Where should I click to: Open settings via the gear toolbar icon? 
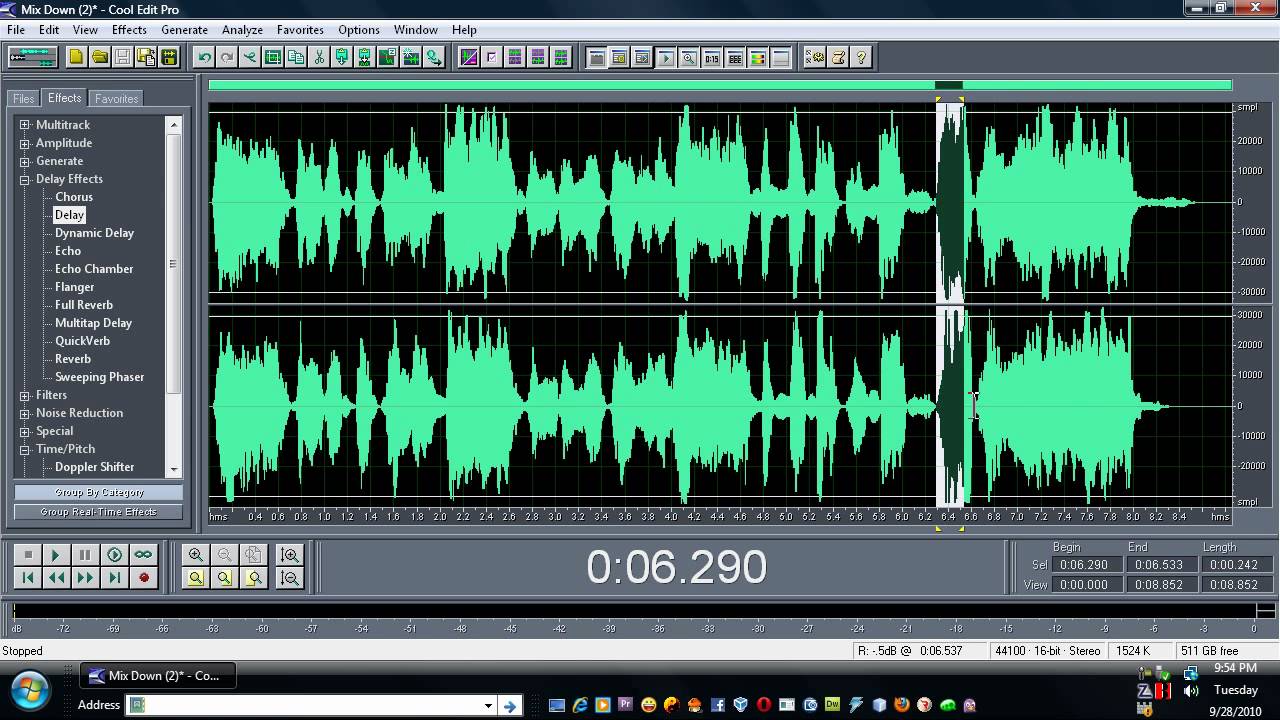click(x=815, y=57)
